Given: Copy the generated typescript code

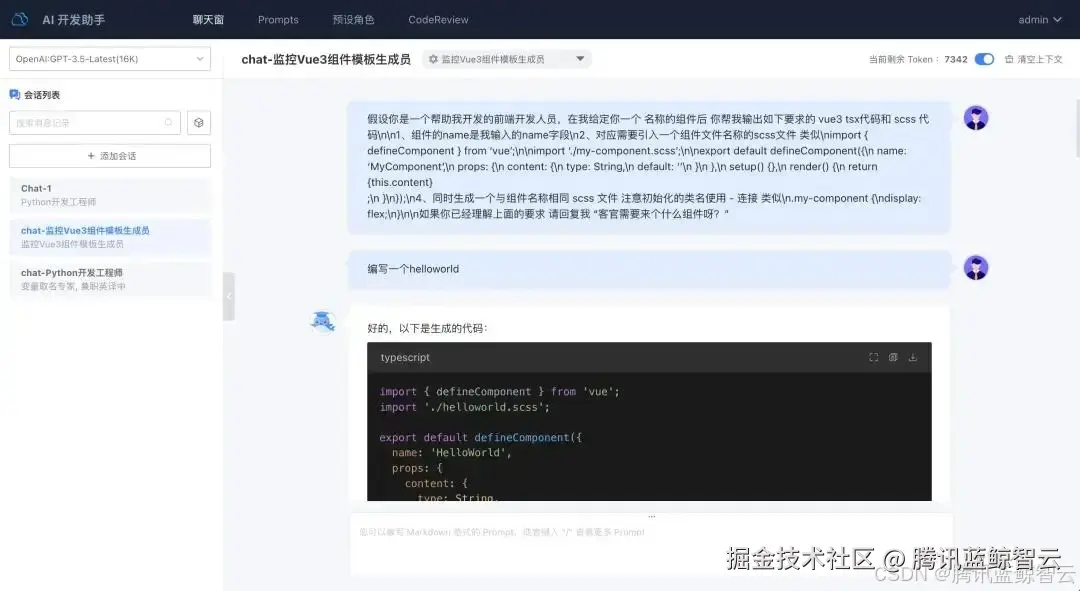Looking at the screenshot, I should (892, 357).
